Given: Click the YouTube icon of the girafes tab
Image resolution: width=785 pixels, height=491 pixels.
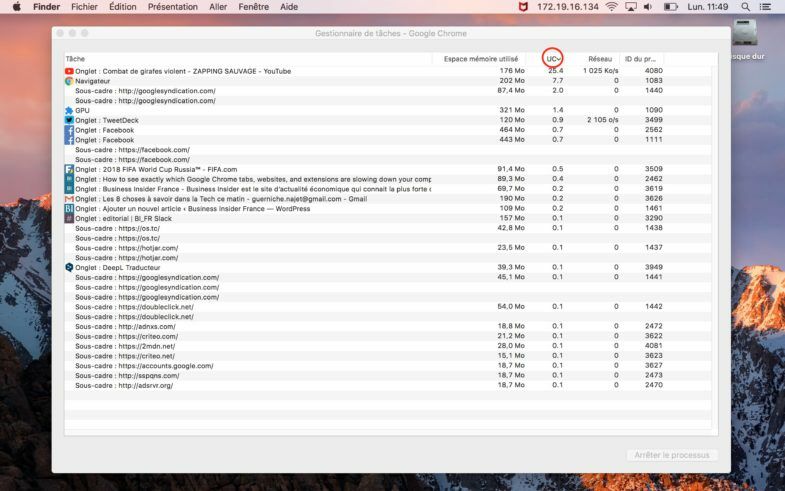Looking at the screenshot, I should pos(69,71).
